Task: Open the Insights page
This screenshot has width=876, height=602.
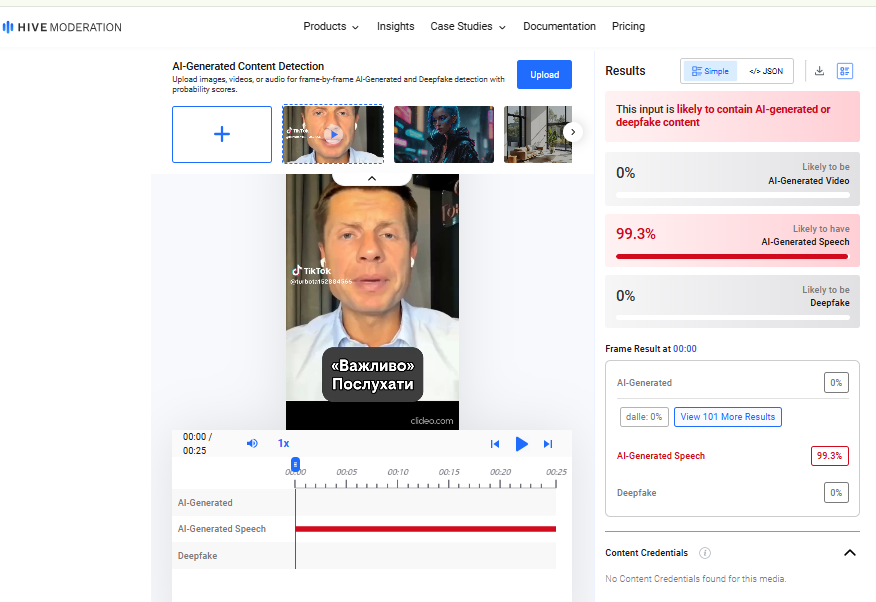Action: [396, 26]
